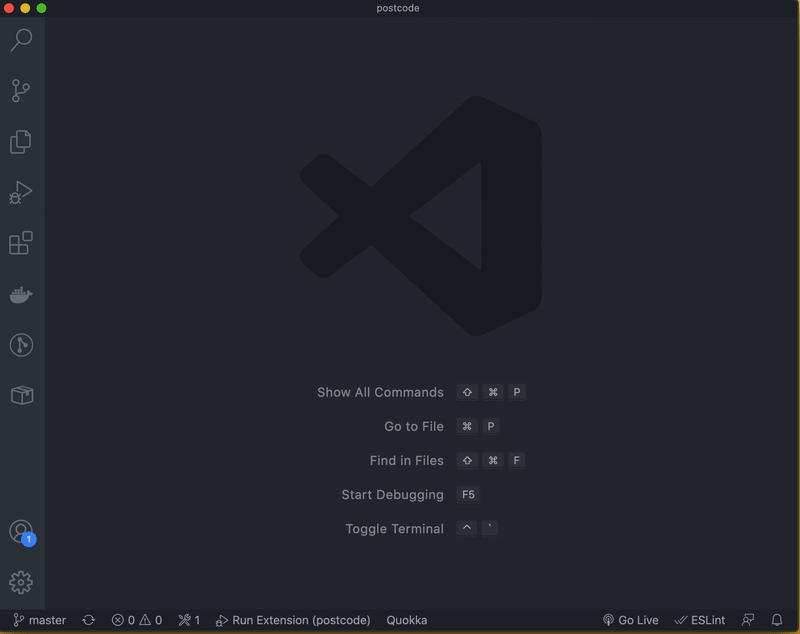Click the Git graph icon in sidebar
Image resolution: width=800 pixels, height=634 pixels.
(x=21, y=345)
